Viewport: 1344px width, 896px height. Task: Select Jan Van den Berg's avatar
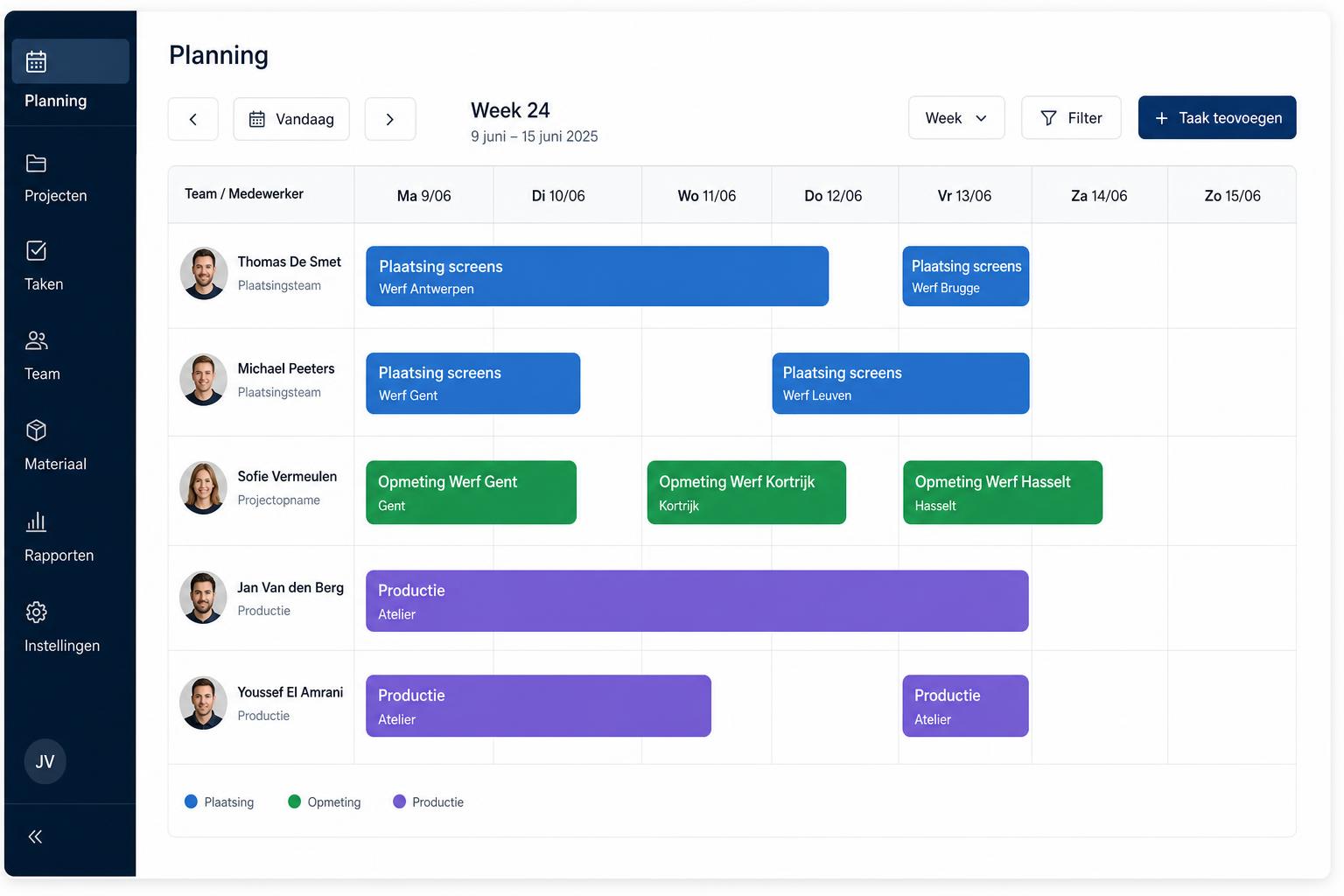(204, 598)
